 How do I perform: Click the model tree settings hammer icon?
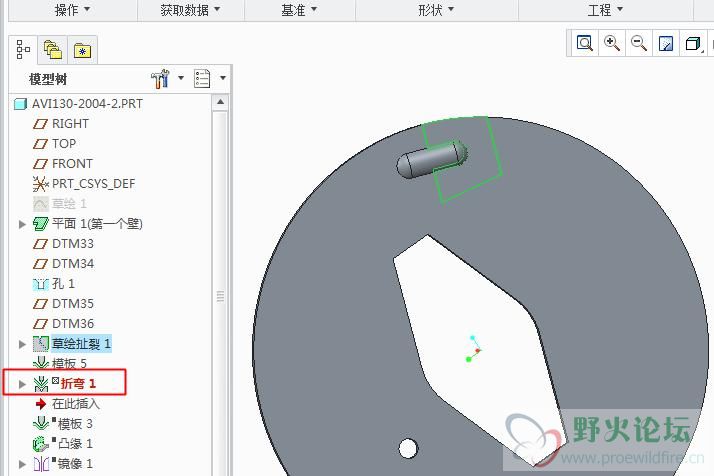point(160,79)
